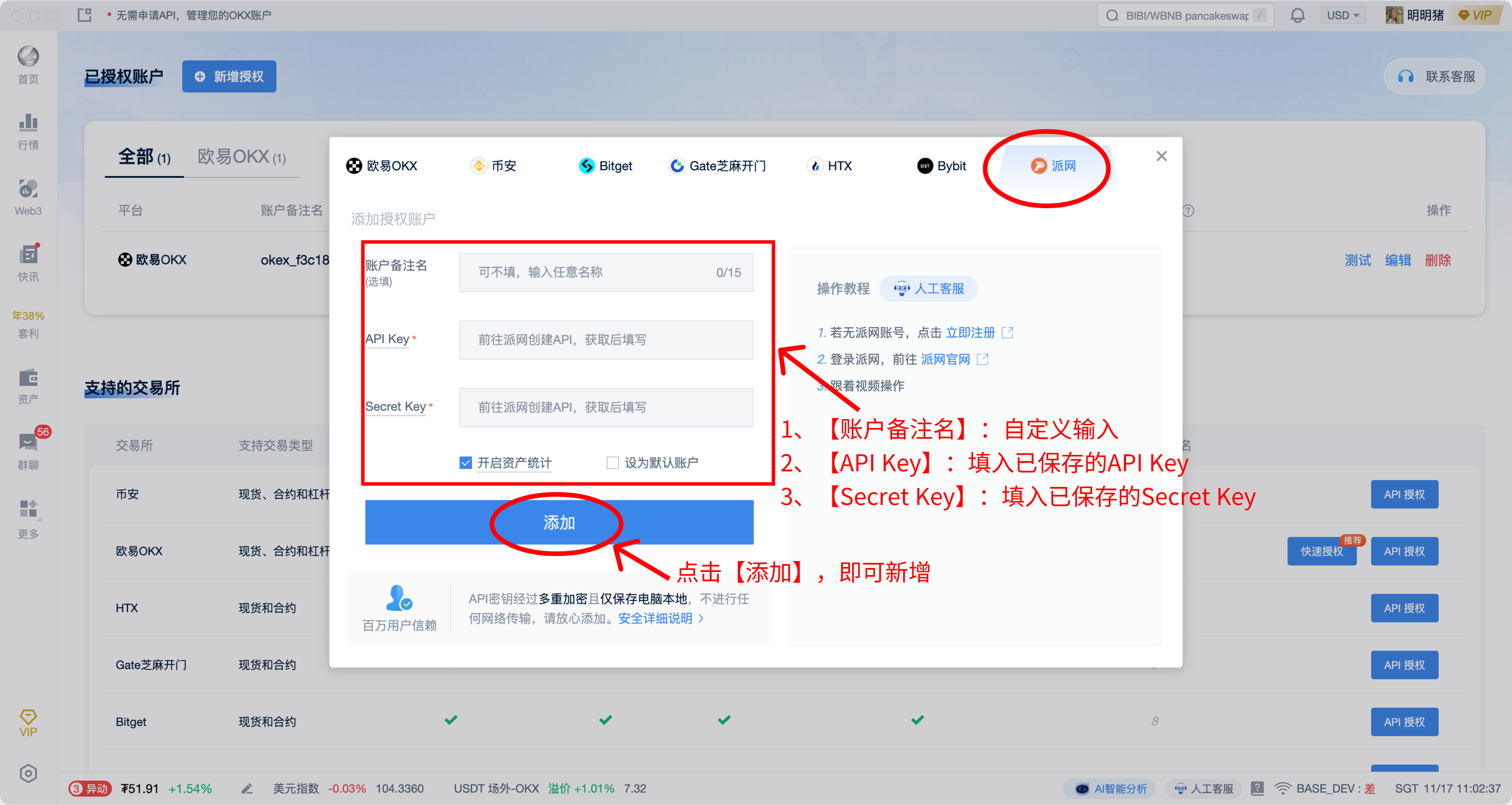The height and width of the screenshot is (805, 1512).
Task: Click the BIBI/WBNB search box
Action: [x=1186, y=15]
